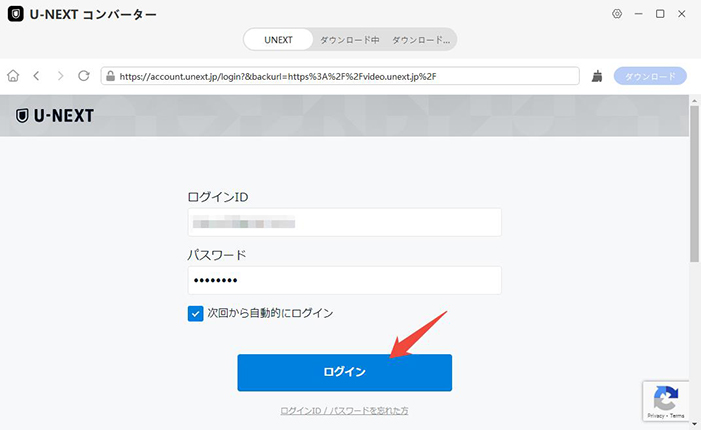Navigate back with the left arrow
The width and height of the screenshot is (701, 430).
coord(37,76)
